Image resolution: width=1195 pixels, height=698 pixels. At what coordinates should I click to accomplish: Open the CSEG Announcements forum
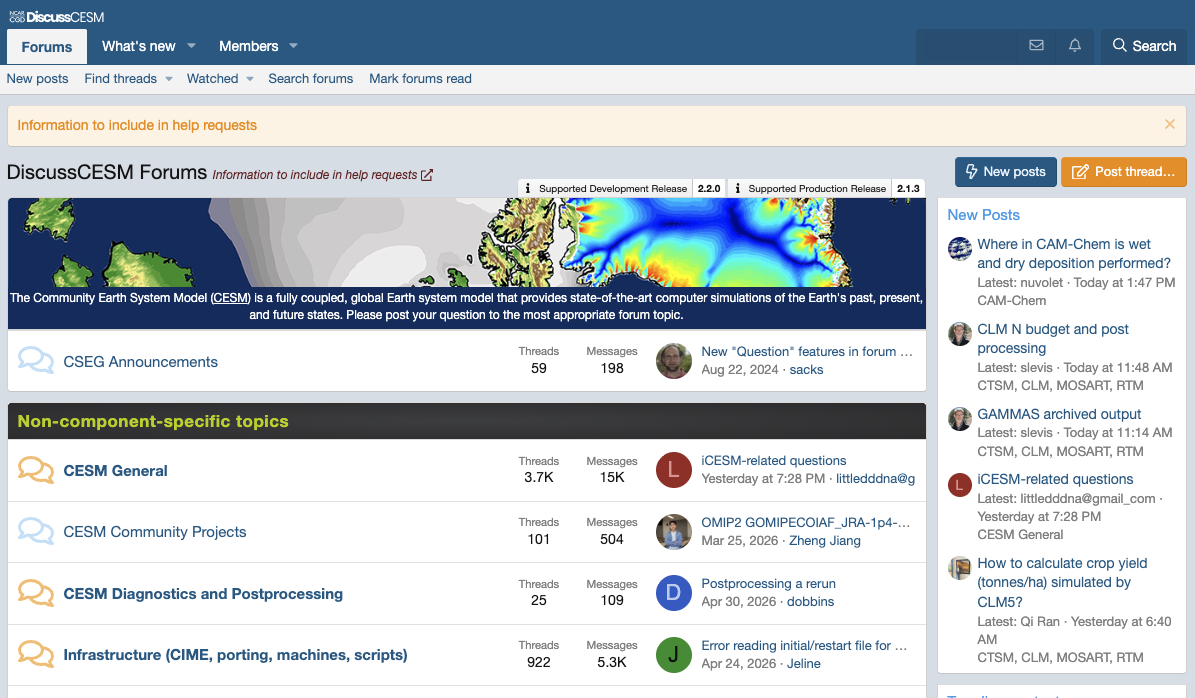(x=140, y=362)
